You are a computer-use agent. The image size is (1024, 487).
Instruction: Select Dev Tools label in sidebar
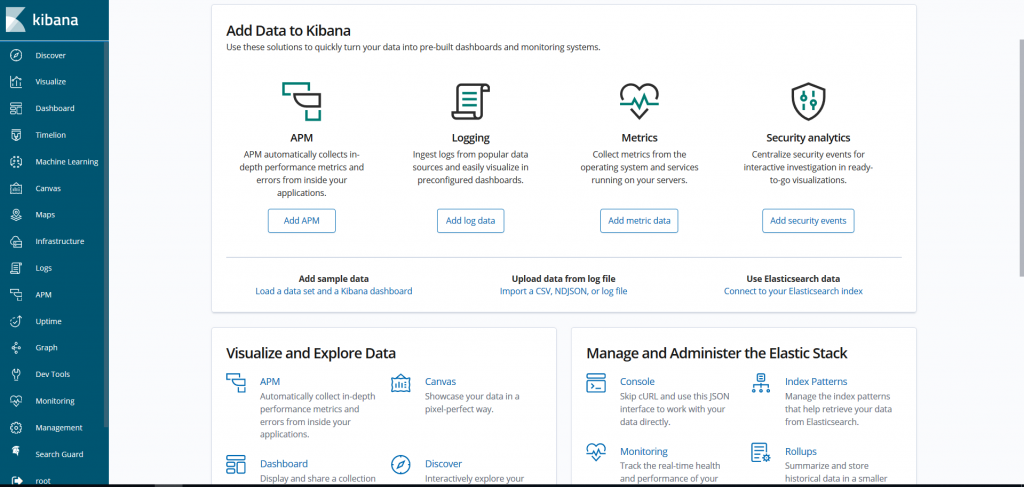(53, 375)
